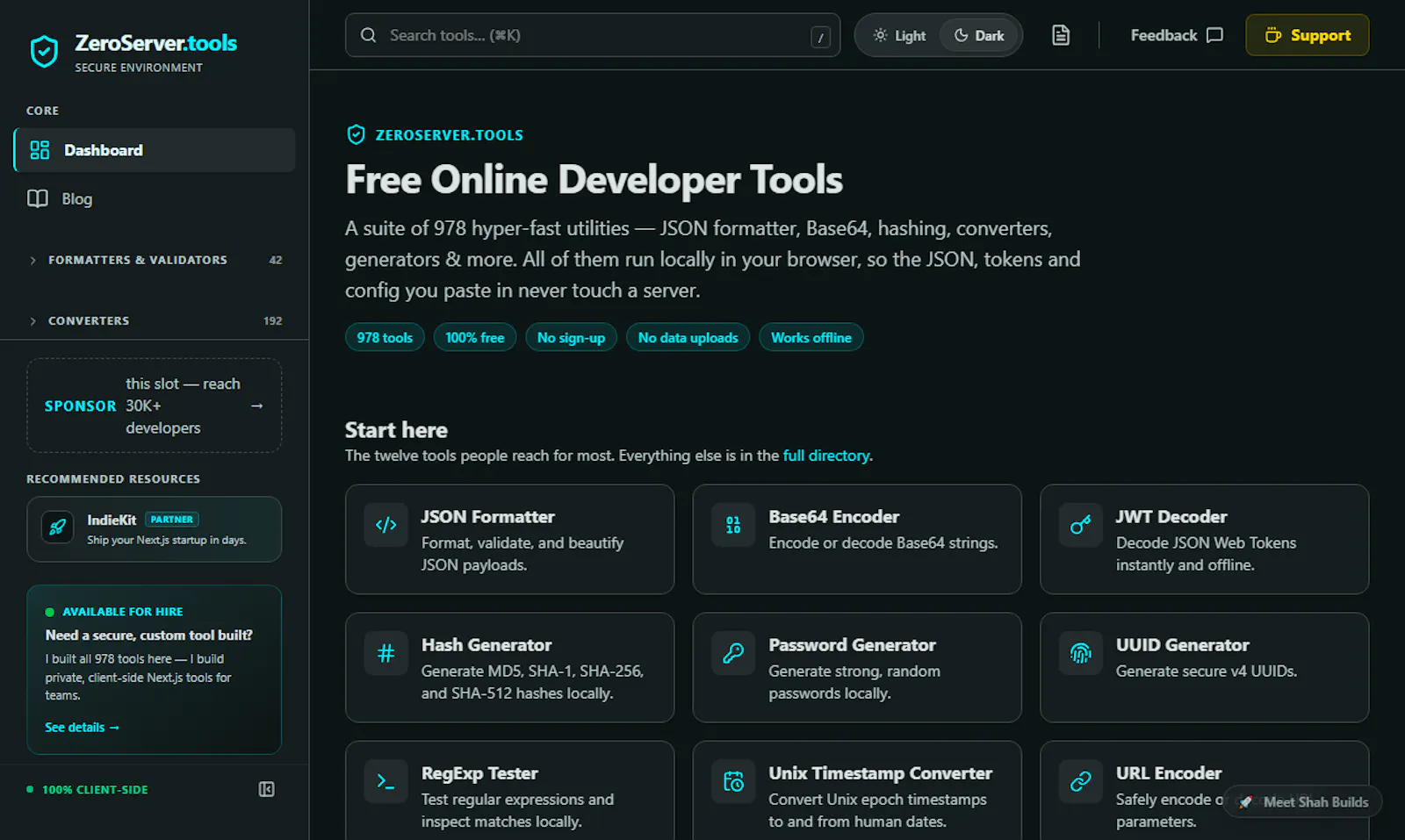
Task: Click See details in hire card
Action: (x=82, y=727)
